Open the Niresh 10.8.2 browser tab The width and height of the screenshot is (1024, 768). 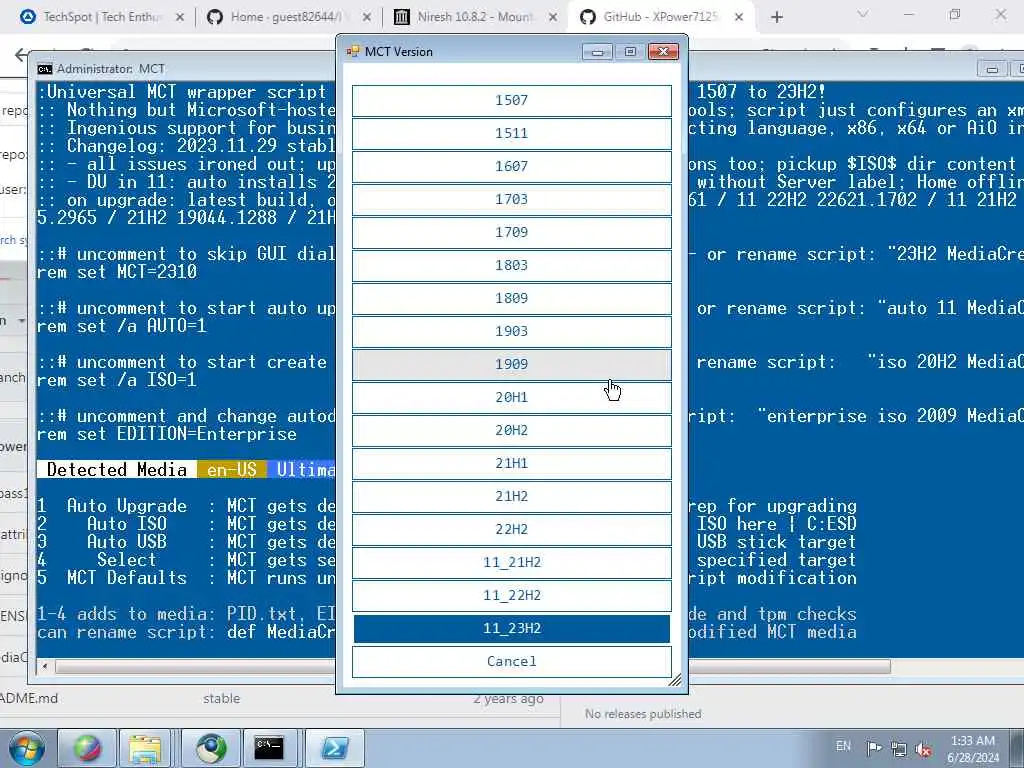click(475, 17)
